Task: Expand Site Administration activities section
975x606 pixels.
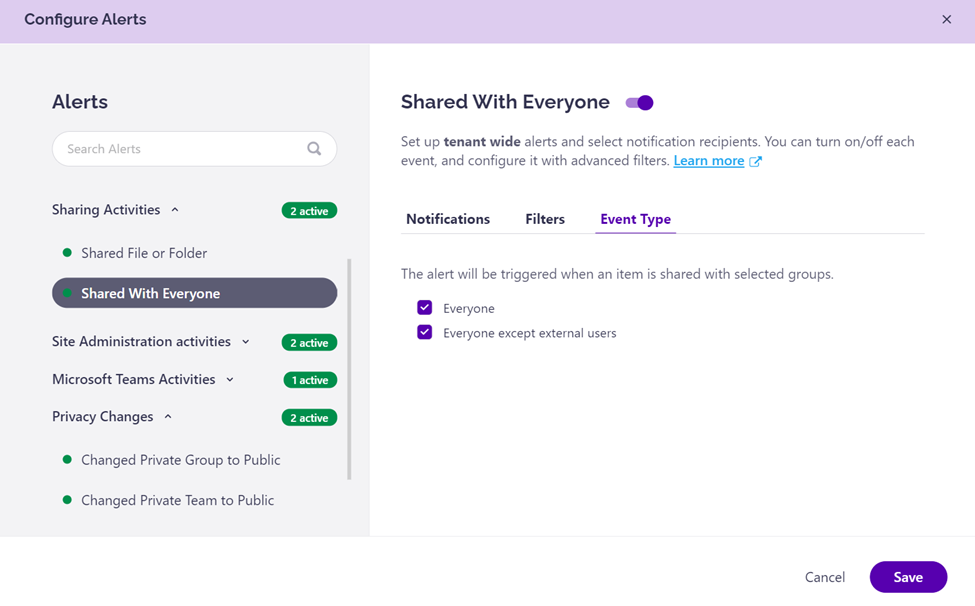Action: coord(246,342)
